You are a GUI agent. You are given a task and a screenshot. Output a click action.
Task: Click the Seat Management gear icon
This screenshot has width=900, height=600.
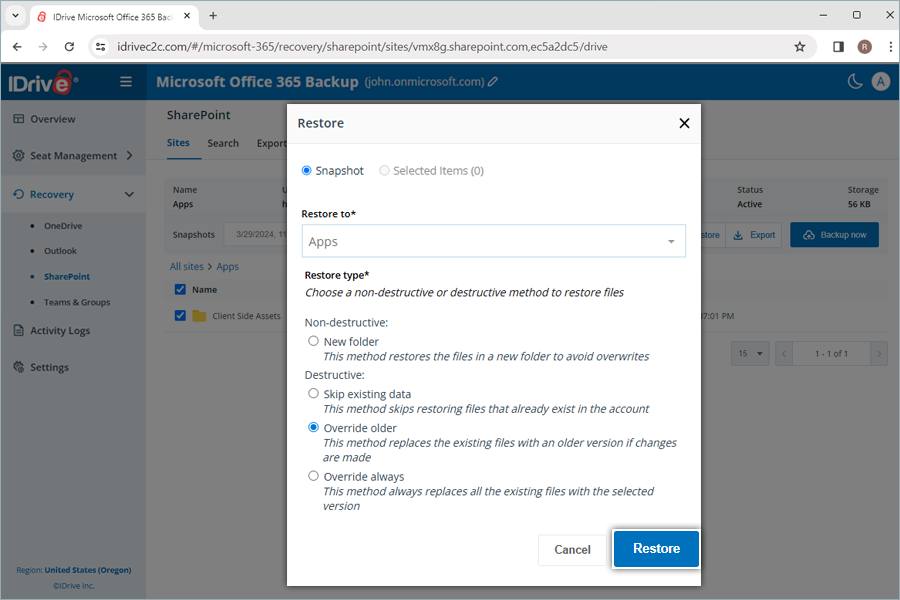tap(20, 155)
